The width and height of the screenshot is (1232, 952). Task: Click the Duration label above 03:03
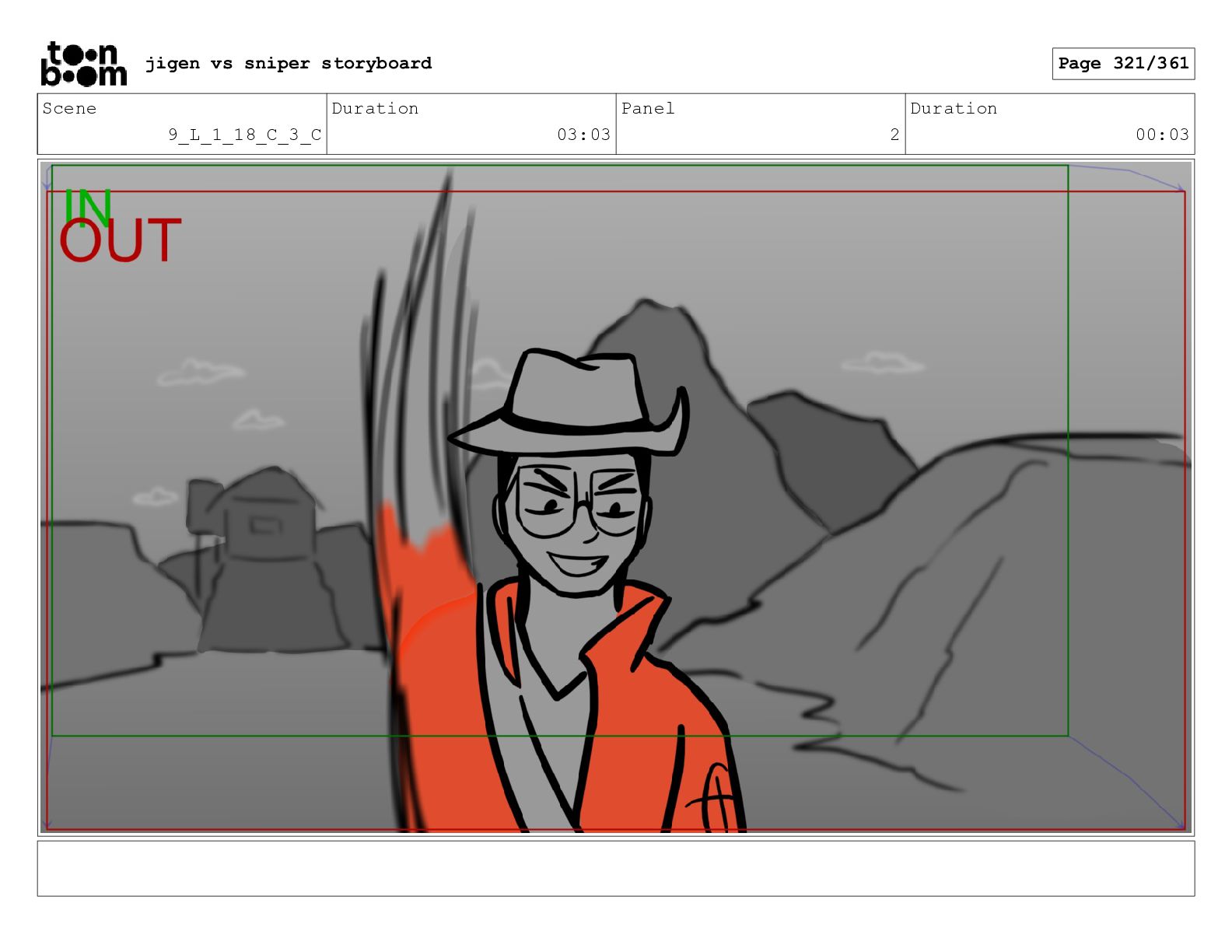point(375,108)
